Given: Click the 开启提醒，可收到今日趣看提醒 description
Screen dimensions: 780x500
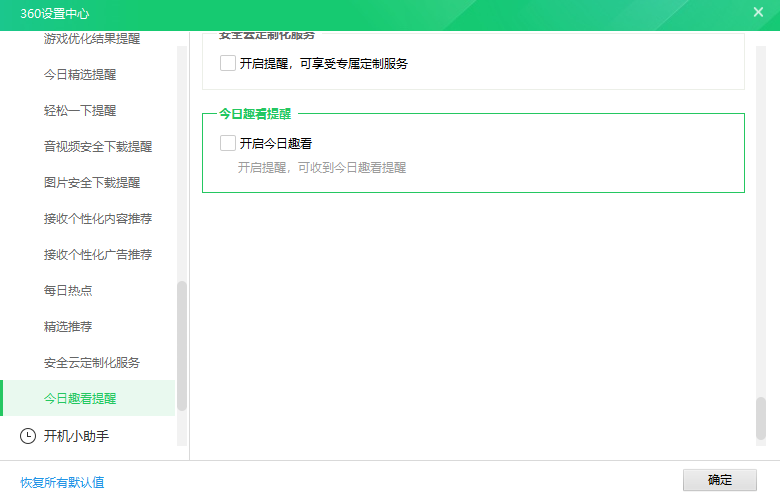Looking at the screenshot, I should coord(322,168).
